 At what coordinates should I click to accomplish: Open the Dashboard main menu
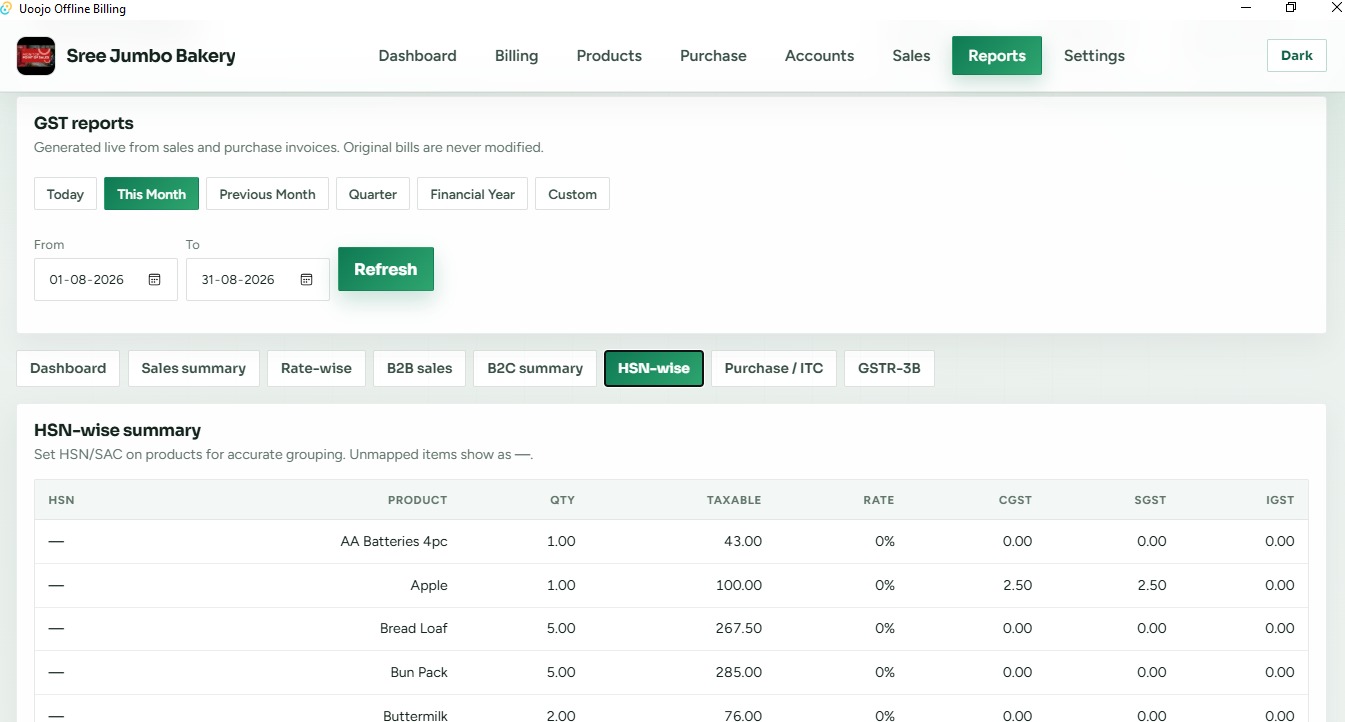[x=417, y=56]
